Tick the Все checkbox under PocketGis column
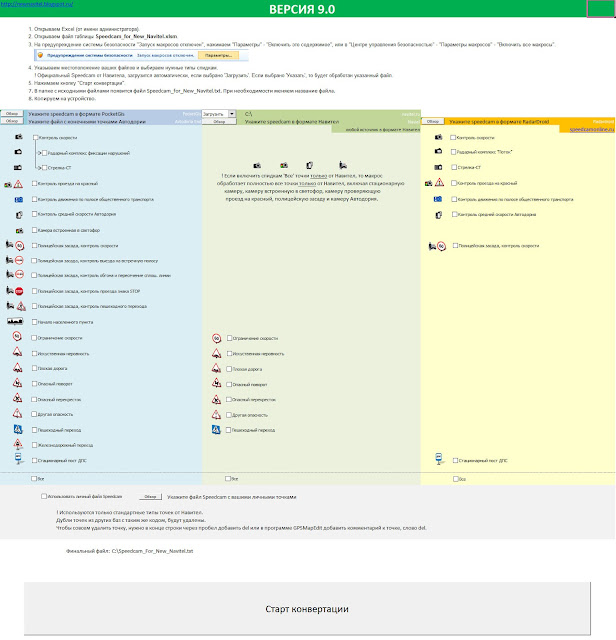 pyautogui.click(x=34, y=478)
